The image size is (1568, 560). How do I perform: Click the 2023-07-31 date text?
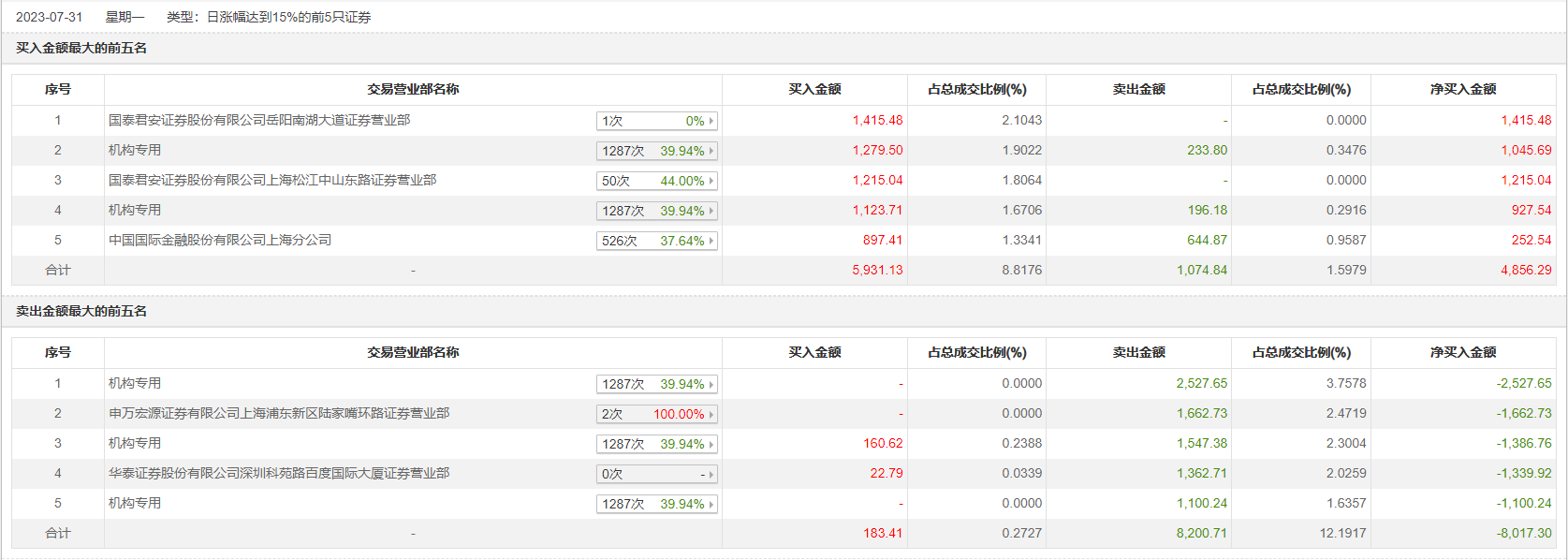pyautogui.click(x=50, y=17)
